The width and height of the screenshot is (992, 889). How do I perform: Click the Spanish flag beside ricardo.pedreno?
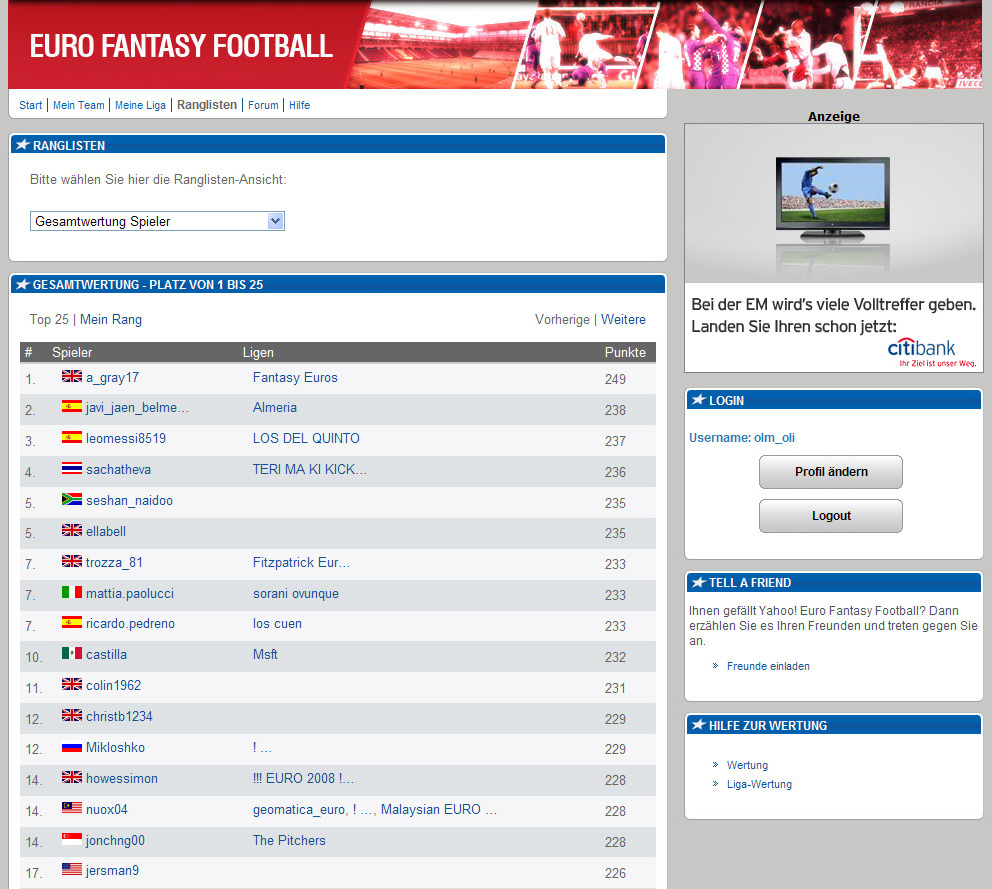pyautogui.click(x=72, y=622)
